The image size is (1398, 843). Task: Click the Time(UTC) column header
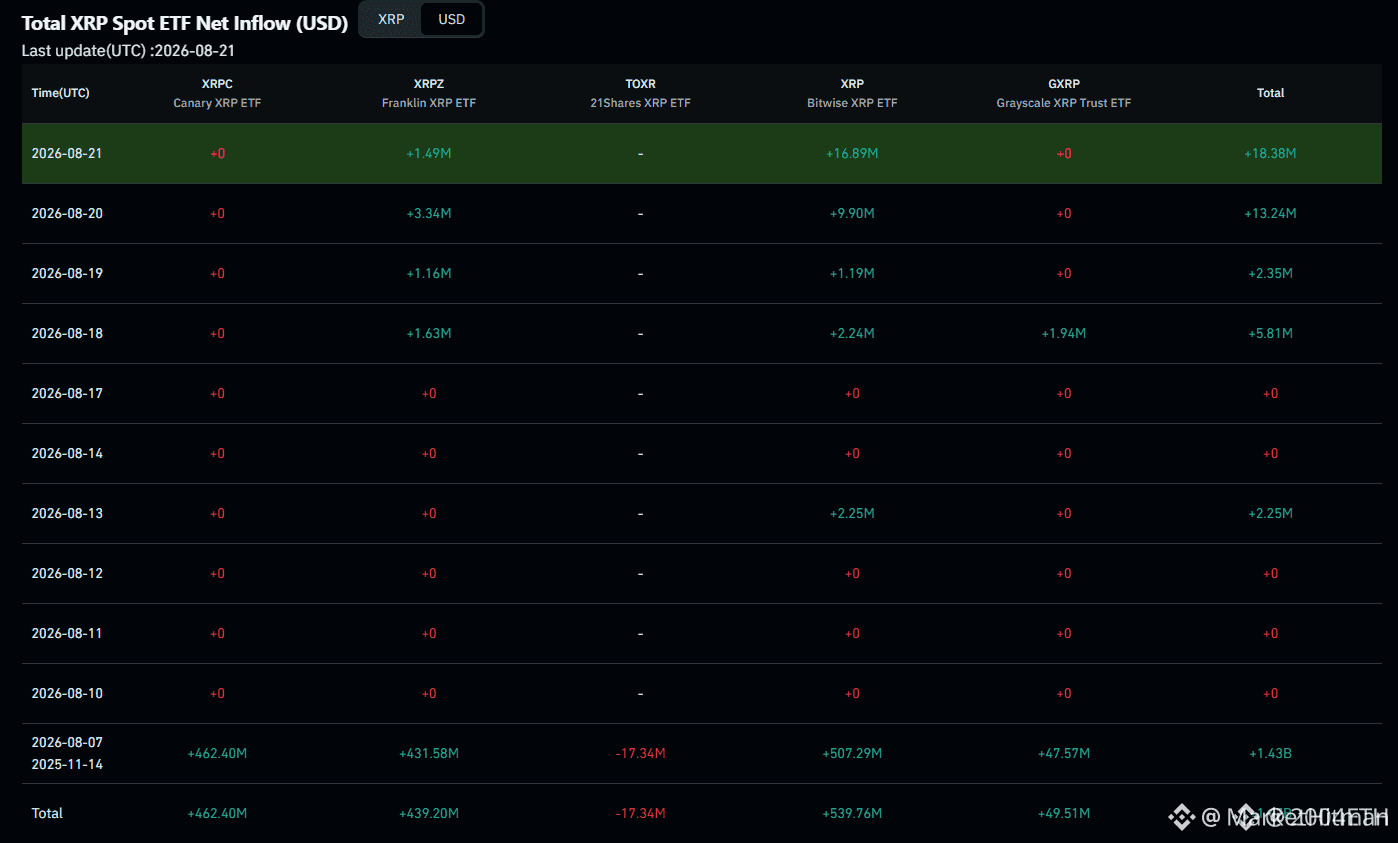click(60, 93)
